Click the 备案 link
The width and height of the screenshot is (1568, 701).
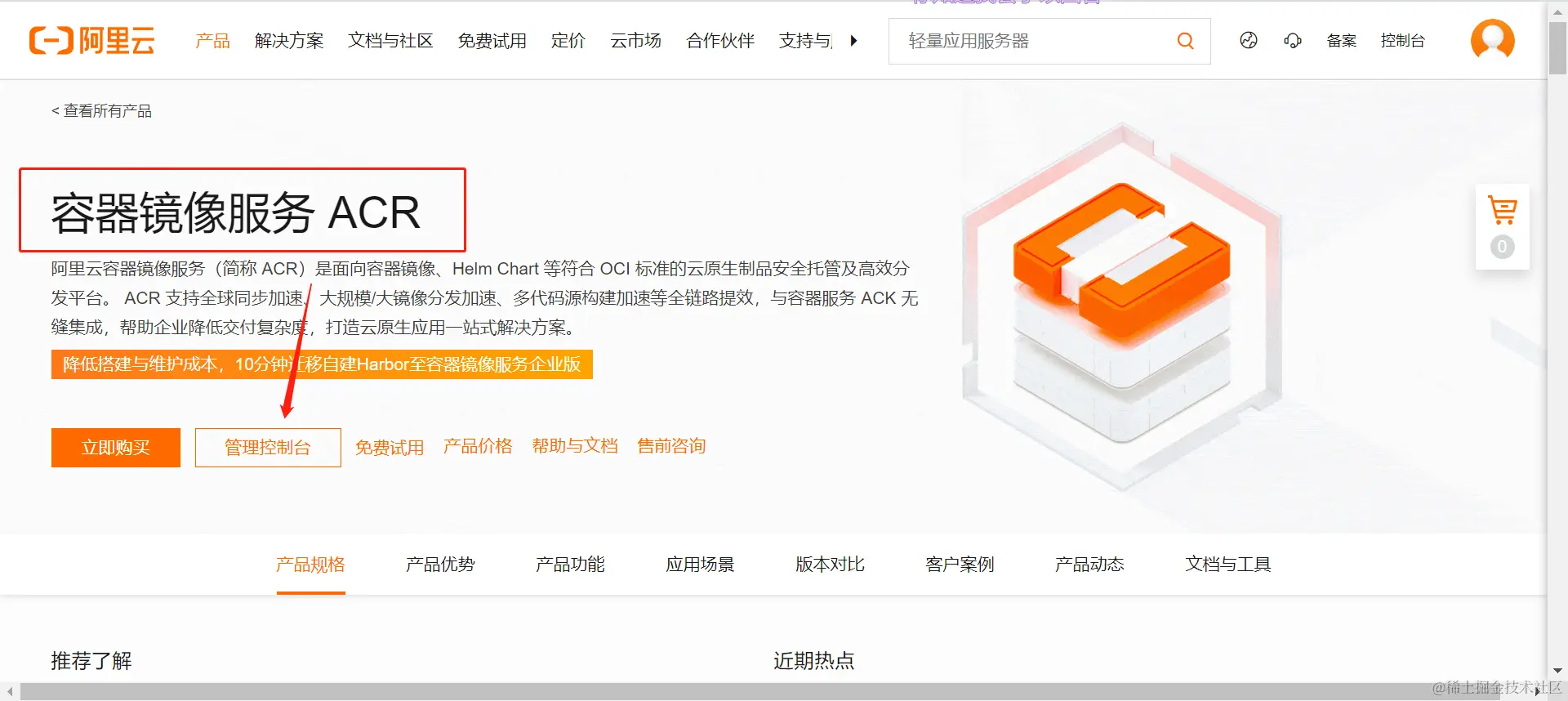pos(1341,41)
